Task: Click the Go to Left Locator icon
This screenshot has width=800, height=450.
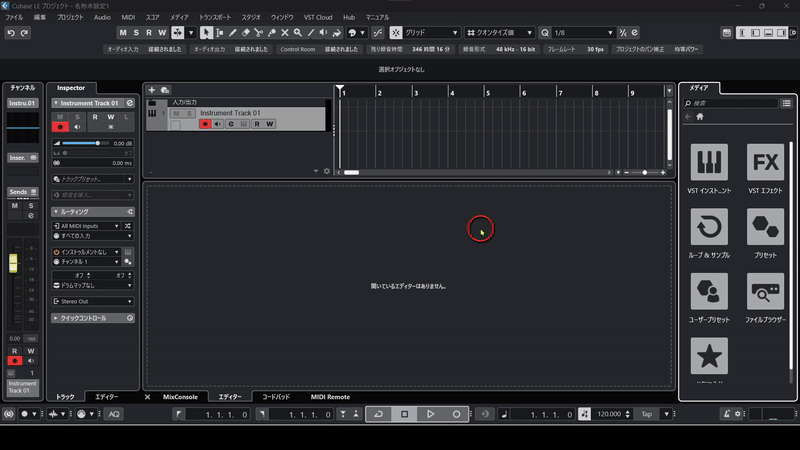Action: pyautogui.click(x=178, y=414)
